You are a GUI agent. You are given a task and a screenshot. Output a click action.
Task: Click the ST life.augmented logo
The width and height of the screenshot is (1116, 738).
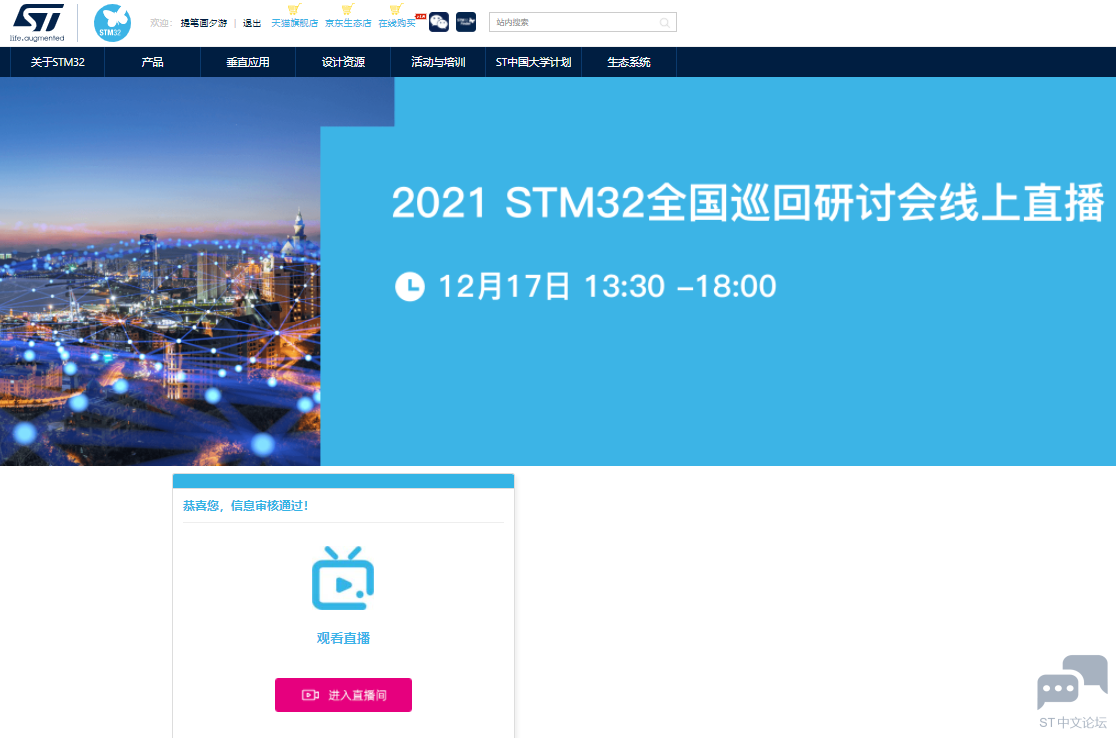tap(38, 23)
